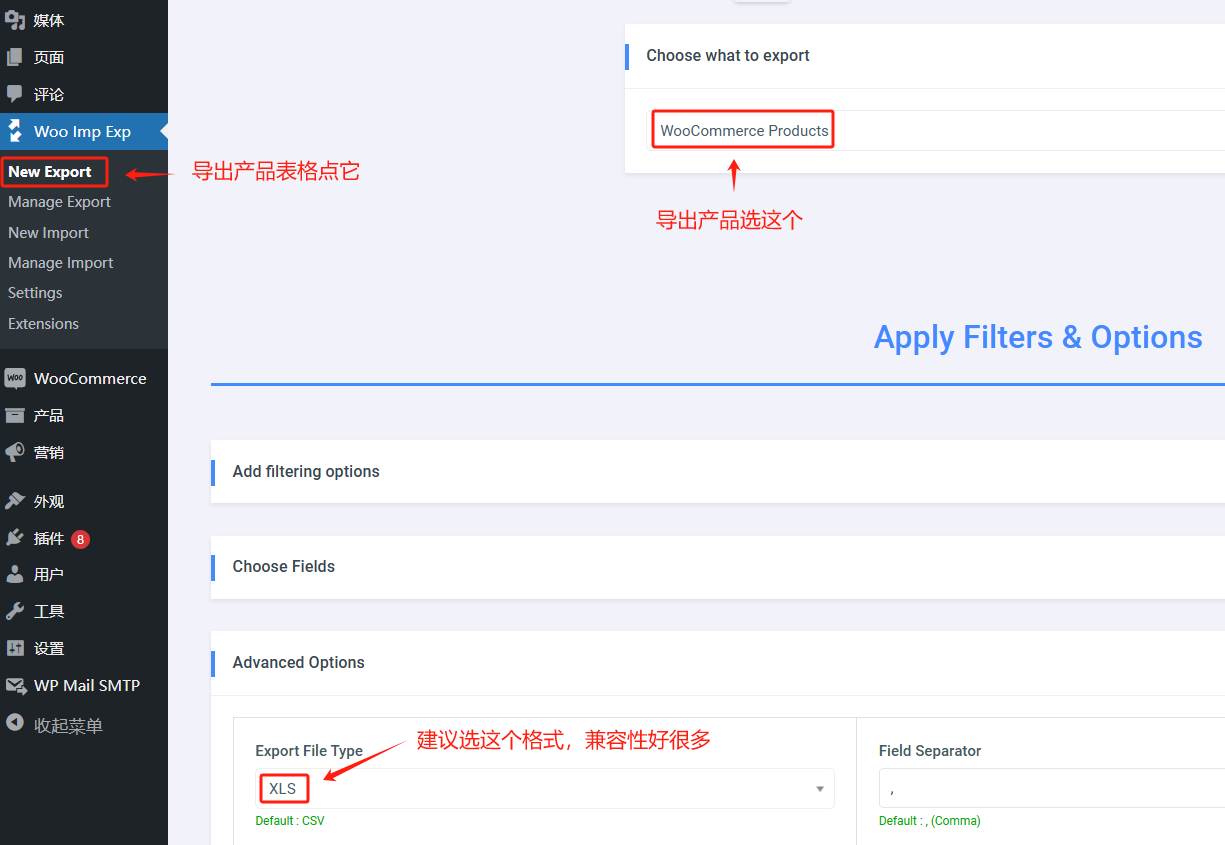Screen dimensions: 1225x845
Task: Open Export File Type XLS dropdown
Action: [545, 788]
